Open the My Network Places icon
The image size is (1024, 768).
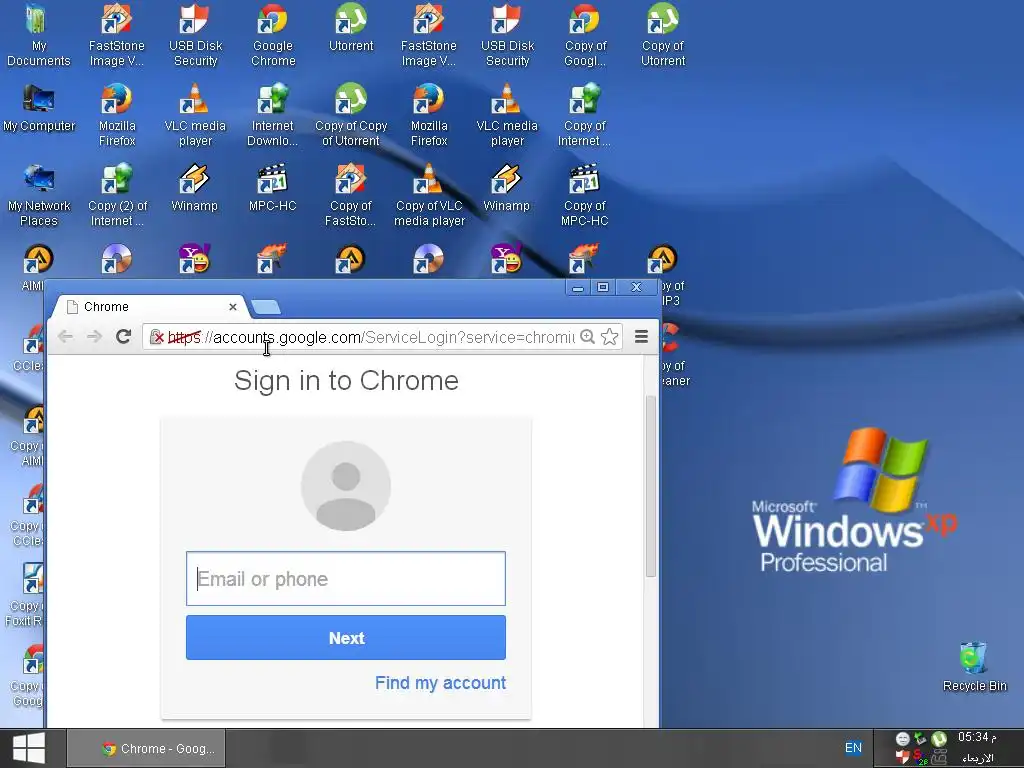pos(39,195)
